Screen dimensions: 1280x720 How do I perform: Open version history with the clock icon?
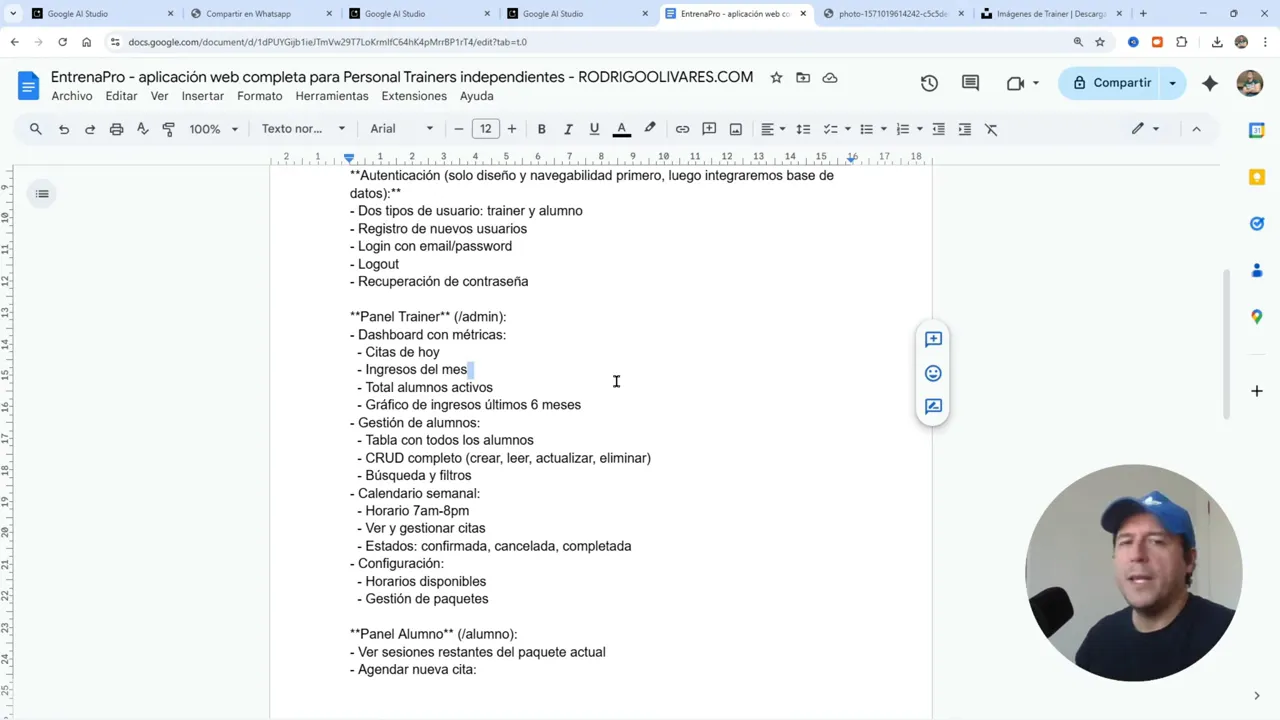(929, 83)
